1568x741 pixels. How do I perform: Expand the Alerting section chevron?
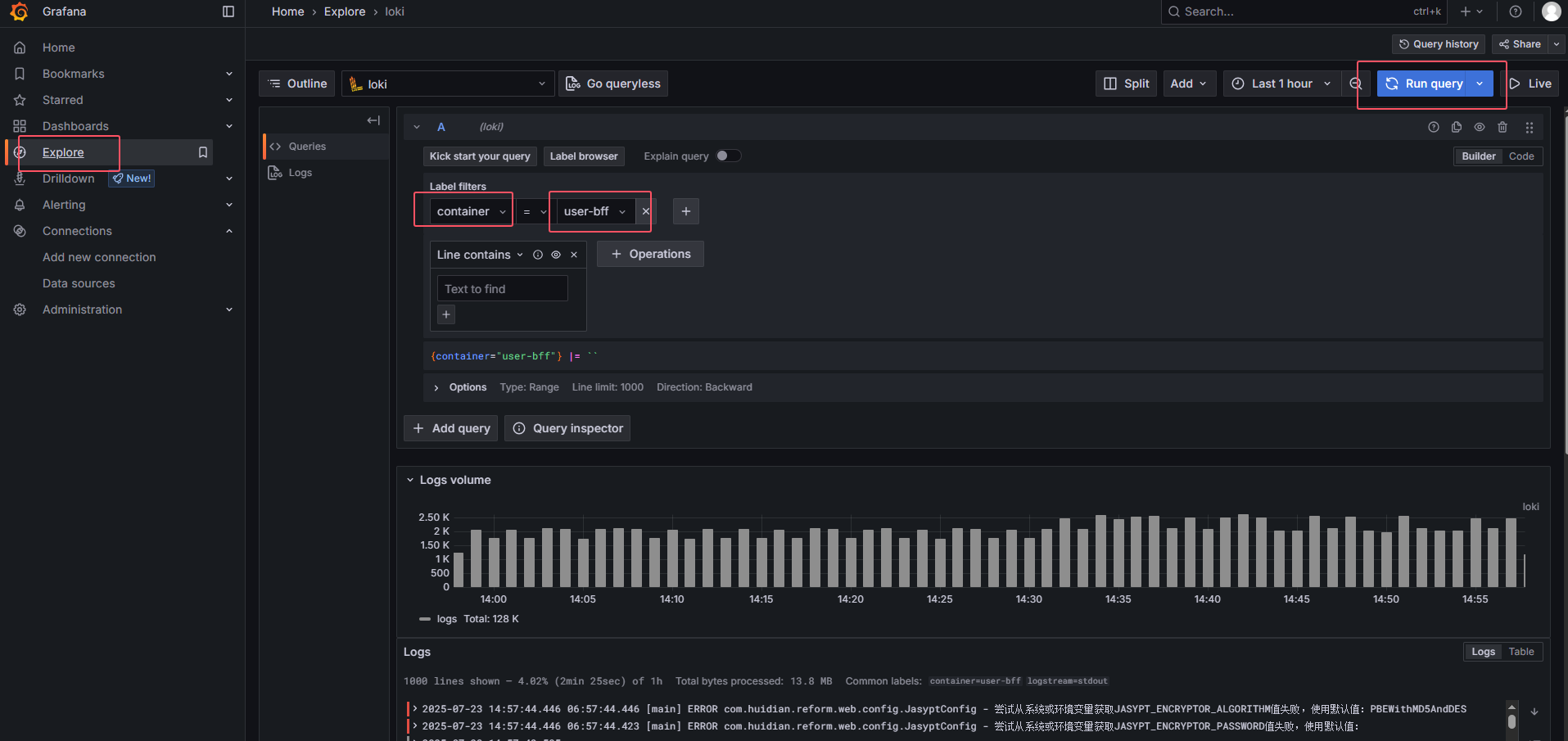(229, 205)
